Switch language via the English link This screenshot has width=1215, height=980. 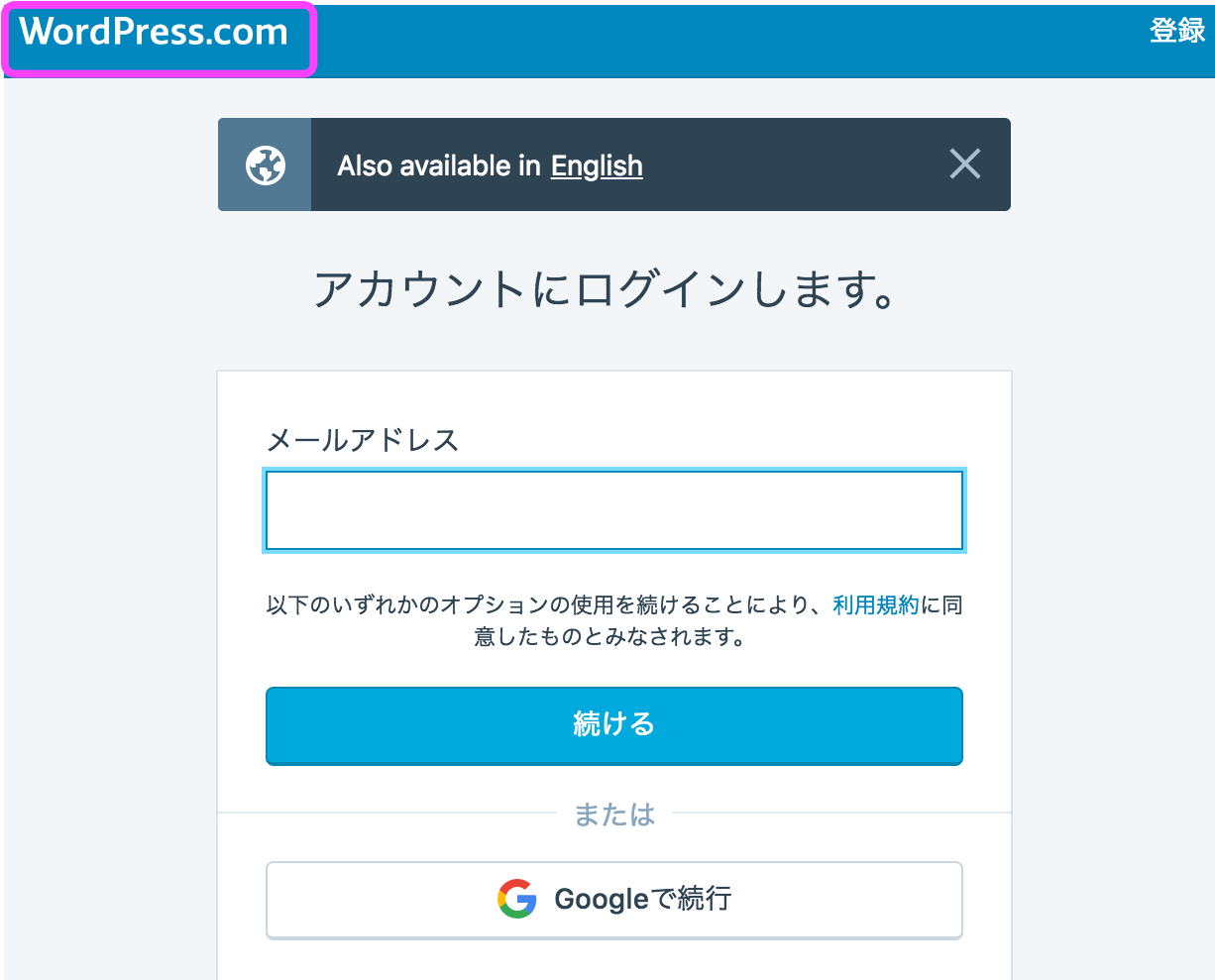(597, 165)
